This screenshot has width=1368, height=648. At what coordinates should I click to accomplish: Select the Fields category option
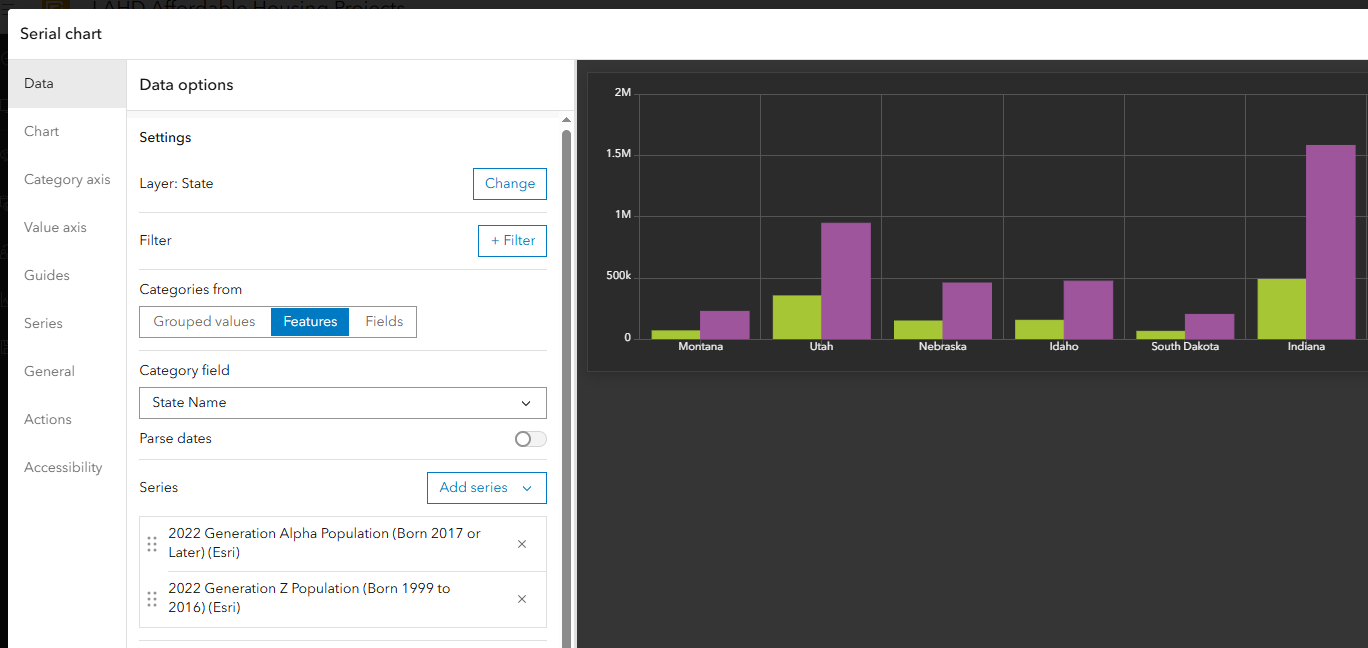pos(384,321)
